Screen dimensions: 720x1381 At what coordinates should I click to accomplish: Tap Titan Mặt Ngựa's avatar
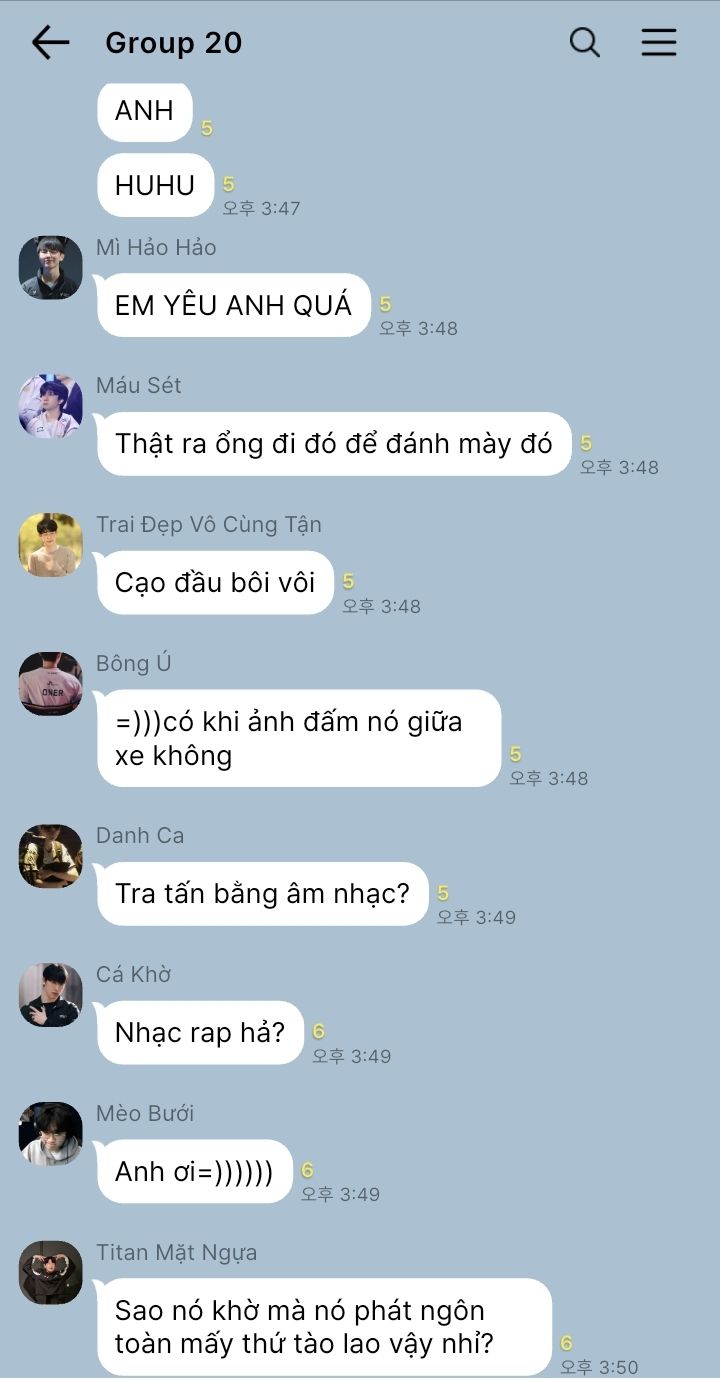tap(50, 1273)
